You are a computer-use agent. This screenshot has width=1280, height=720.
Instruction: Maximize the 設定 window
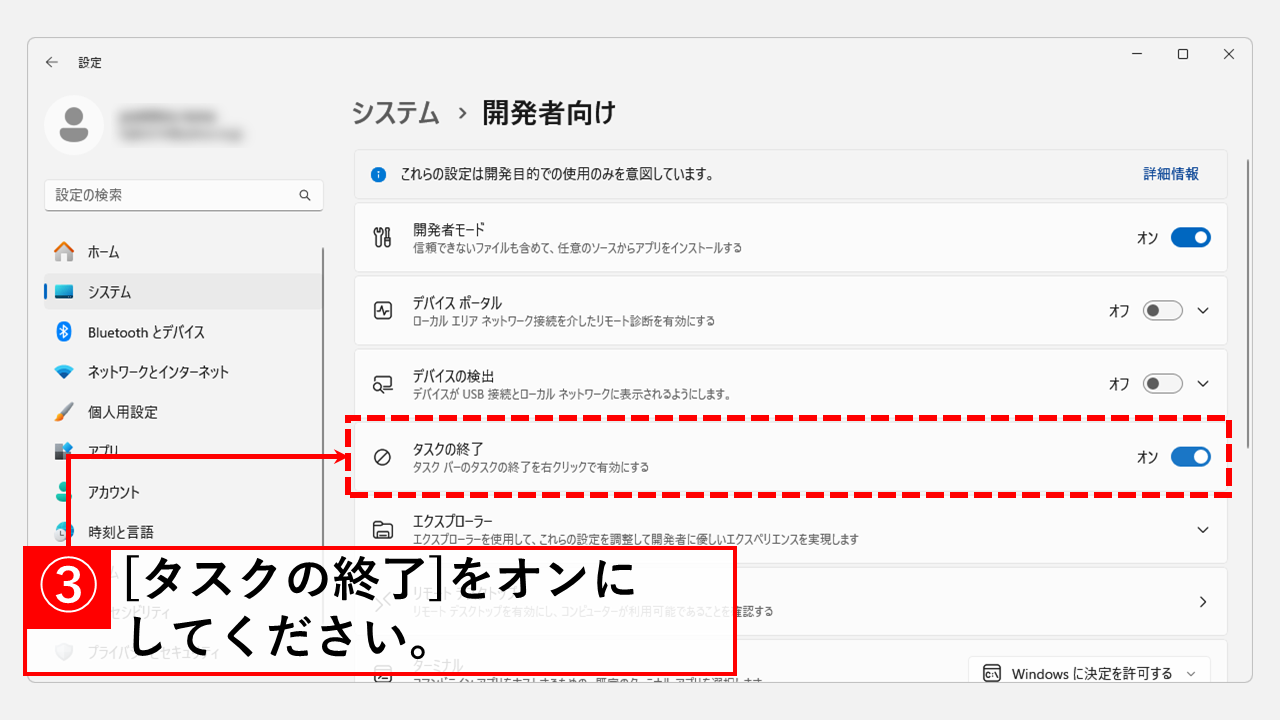pos(1183,55)
